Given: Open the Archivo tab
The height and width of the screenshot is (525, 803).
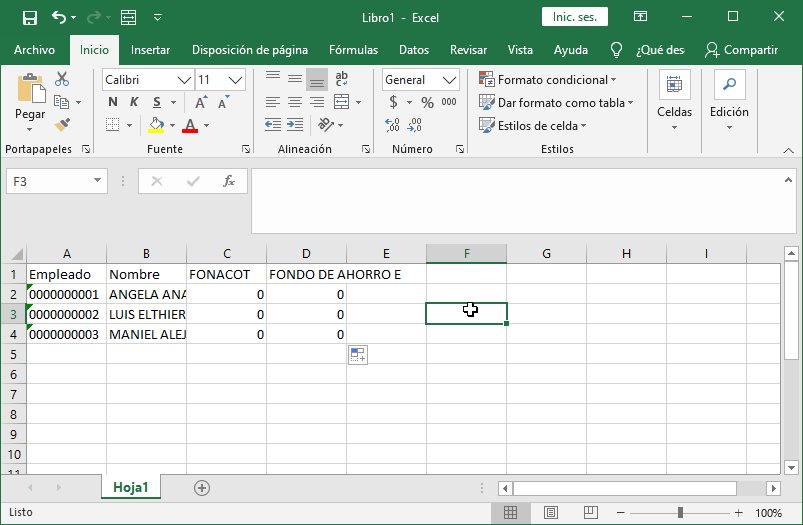Looking at the screenshot, I should [x=34, y=50].
